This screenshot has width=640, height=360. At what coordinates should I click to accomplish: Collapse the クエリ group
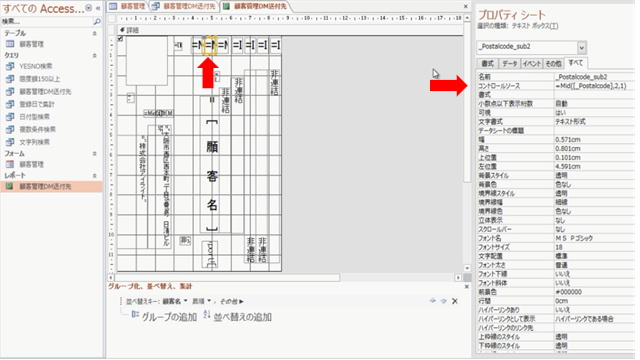(95, 55)
